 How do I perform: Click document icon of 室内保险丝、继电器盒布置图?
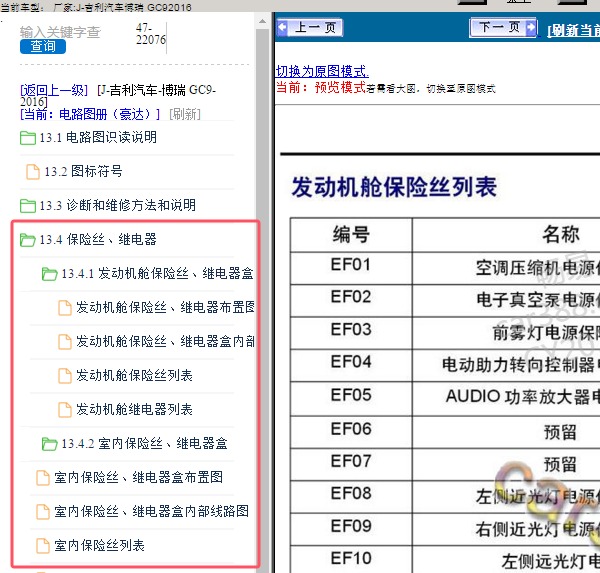[x=43, y=478]
